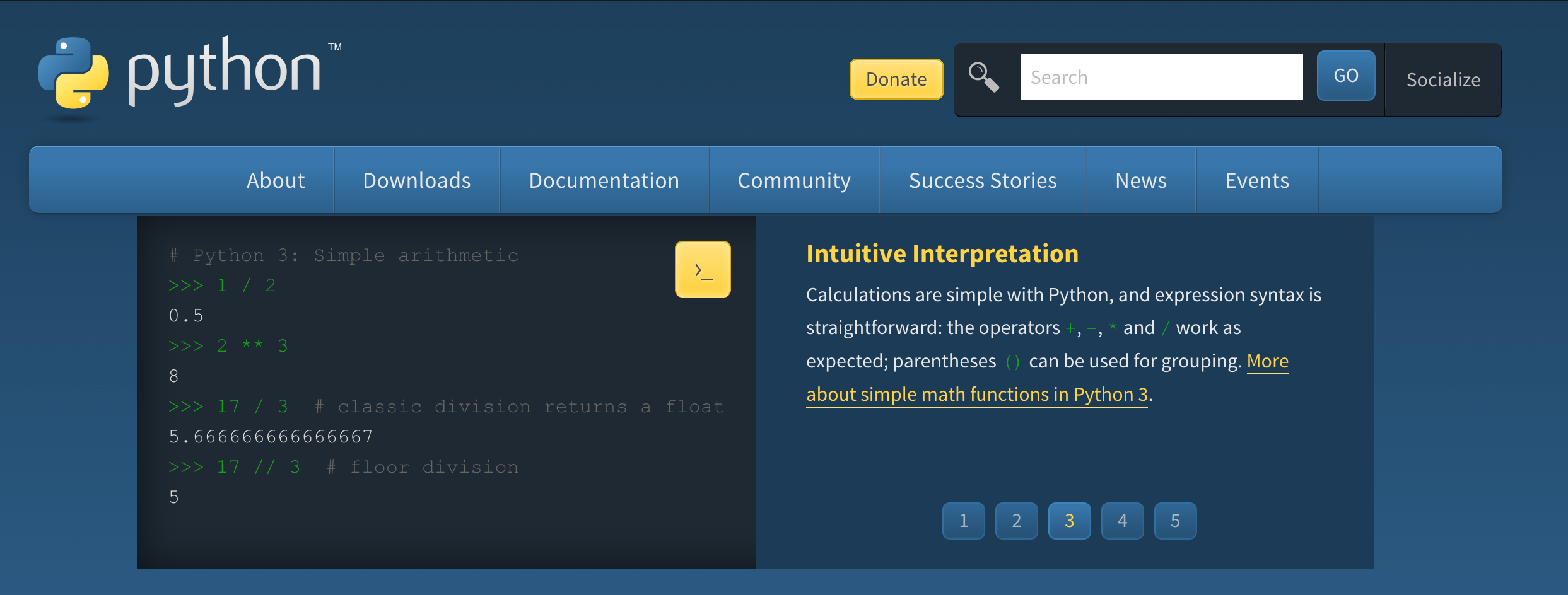Expand the Documentation navigation menu
This screenshot has height=595, width=1568.
tap(604, 180)
